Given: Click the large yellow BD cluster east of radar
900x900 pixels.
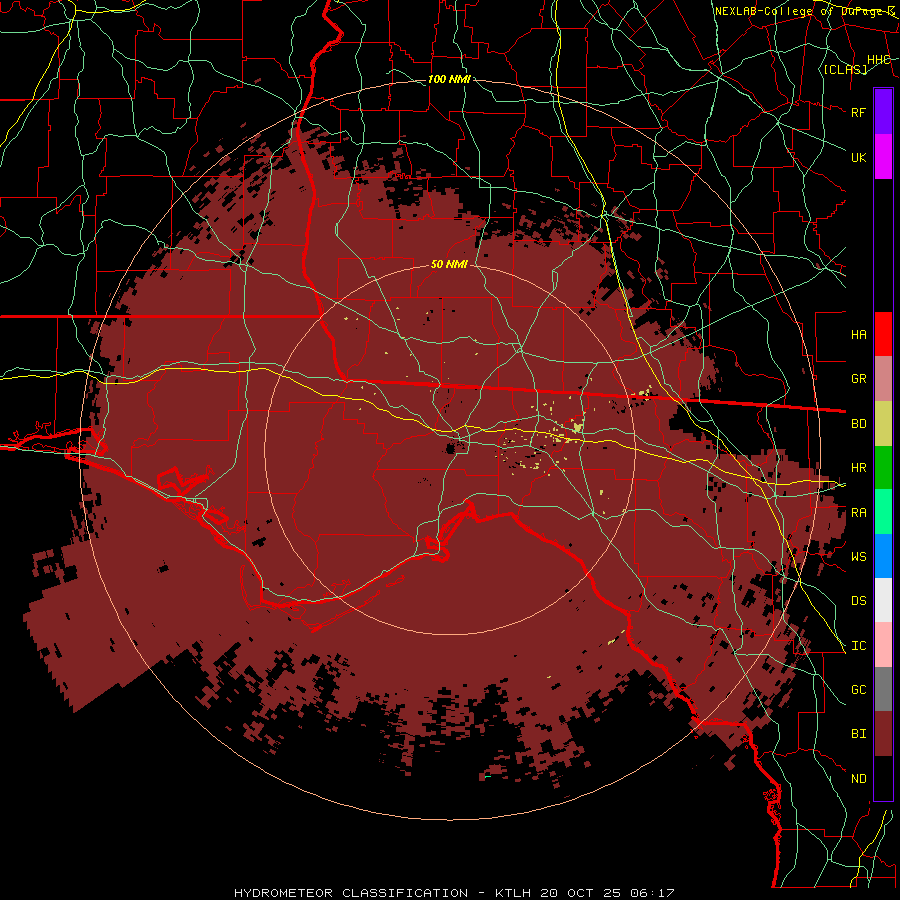Looking at the screenshot, I should [x=578, y=427].
